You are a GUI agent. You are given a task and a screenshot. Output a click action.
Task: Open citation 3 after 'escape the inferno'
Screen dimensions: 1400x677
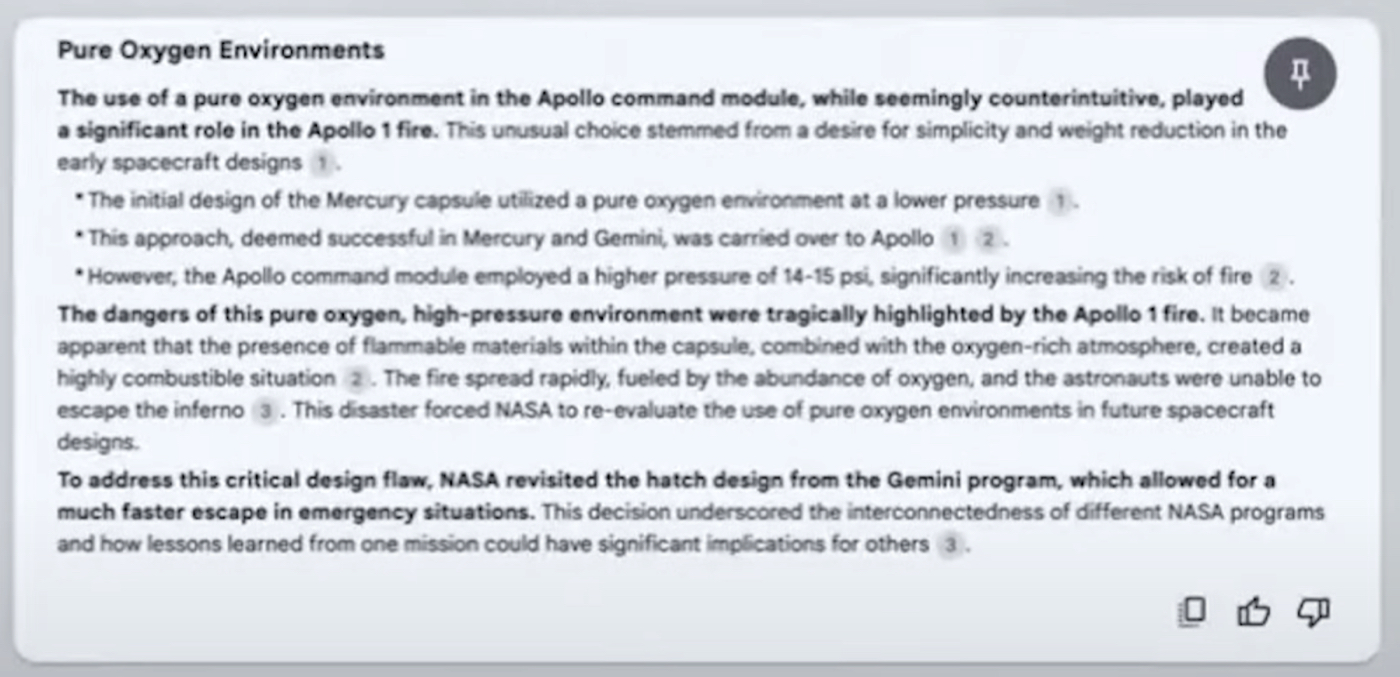click(263, 411)
